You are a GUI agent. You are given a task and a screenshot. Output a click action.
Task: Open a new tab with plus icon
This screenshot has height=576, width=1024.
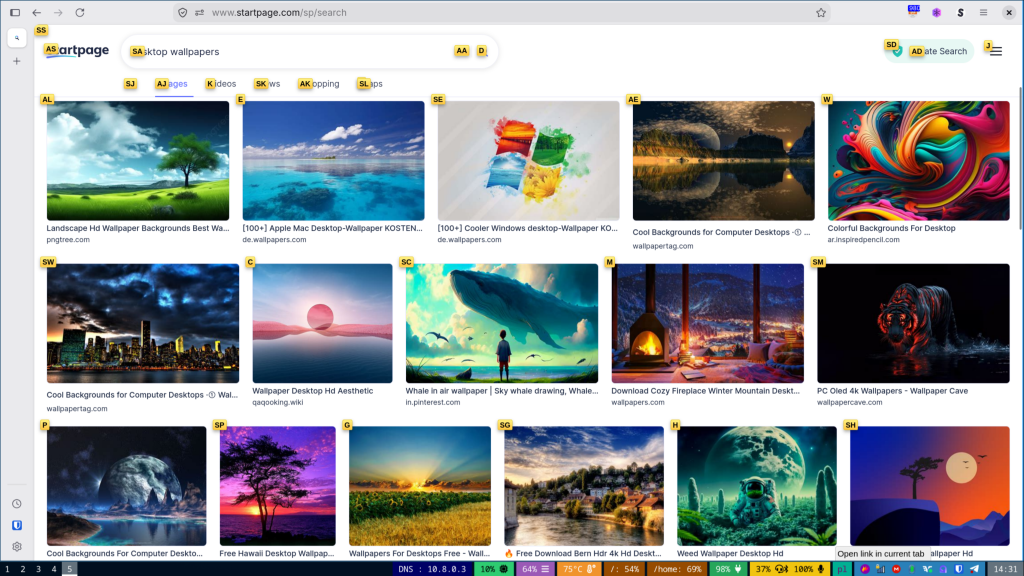click(17, 61)
